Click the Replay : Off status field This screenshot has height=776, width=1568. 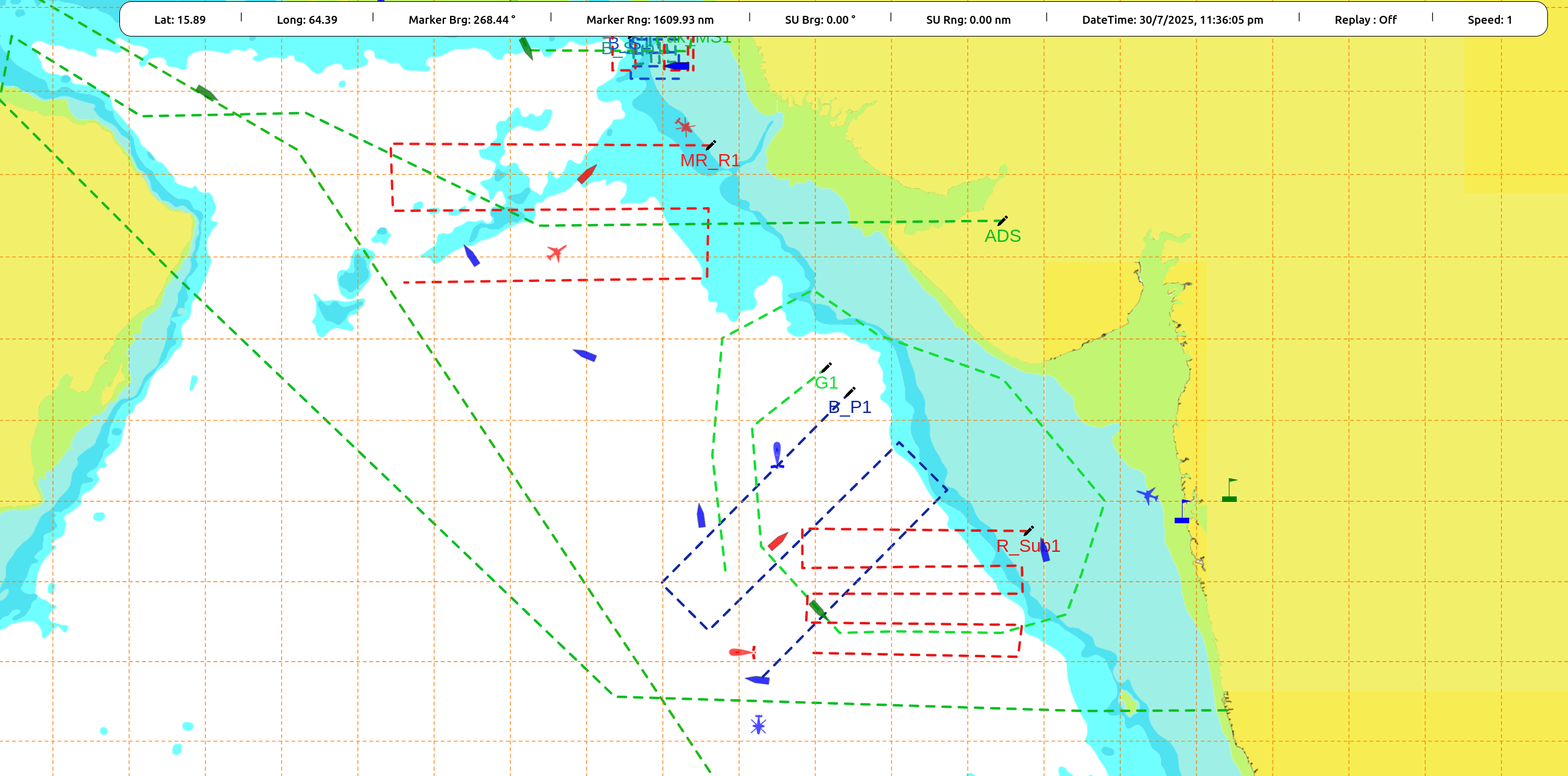click(1365, 19)
